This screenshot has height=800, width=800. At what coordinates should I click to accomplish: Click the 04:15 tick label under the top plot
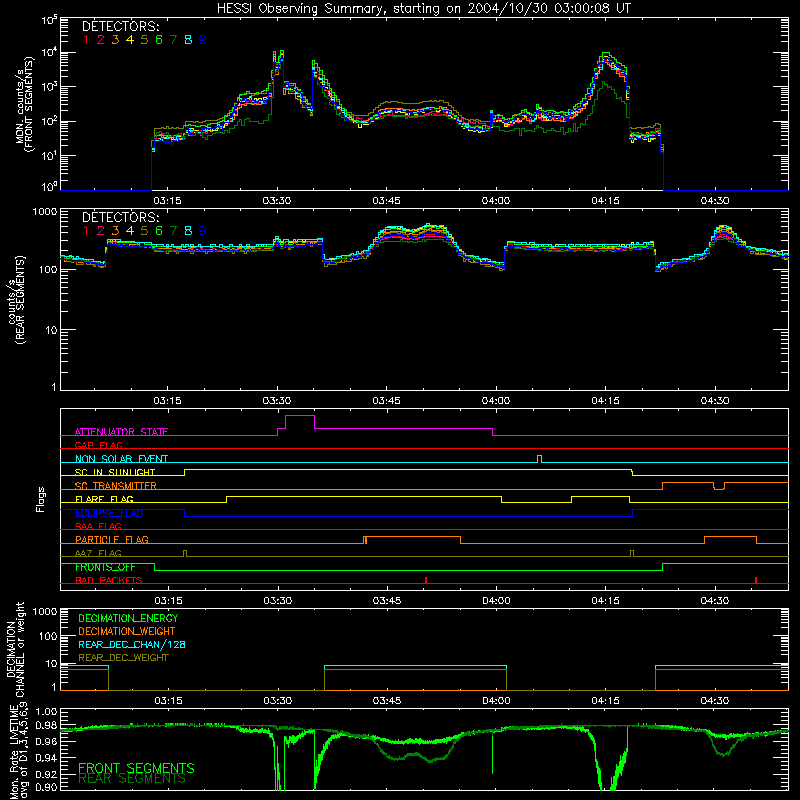coord(606,201)
